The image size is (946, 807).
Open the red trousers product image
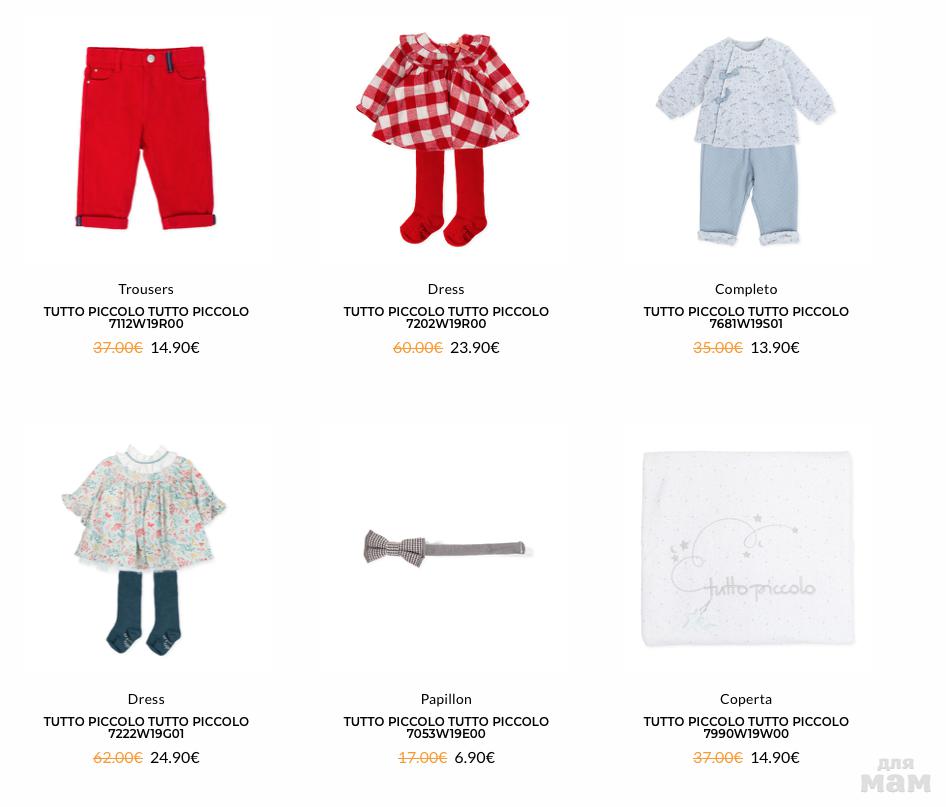[x=145, y=138]
